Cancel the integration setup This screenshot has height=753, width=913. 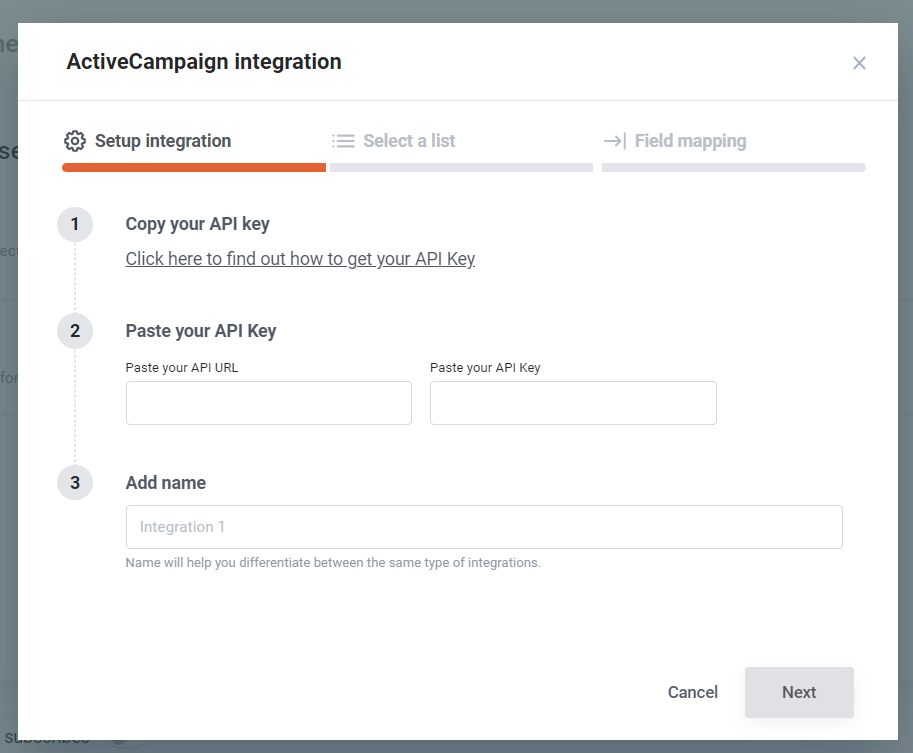692,692
